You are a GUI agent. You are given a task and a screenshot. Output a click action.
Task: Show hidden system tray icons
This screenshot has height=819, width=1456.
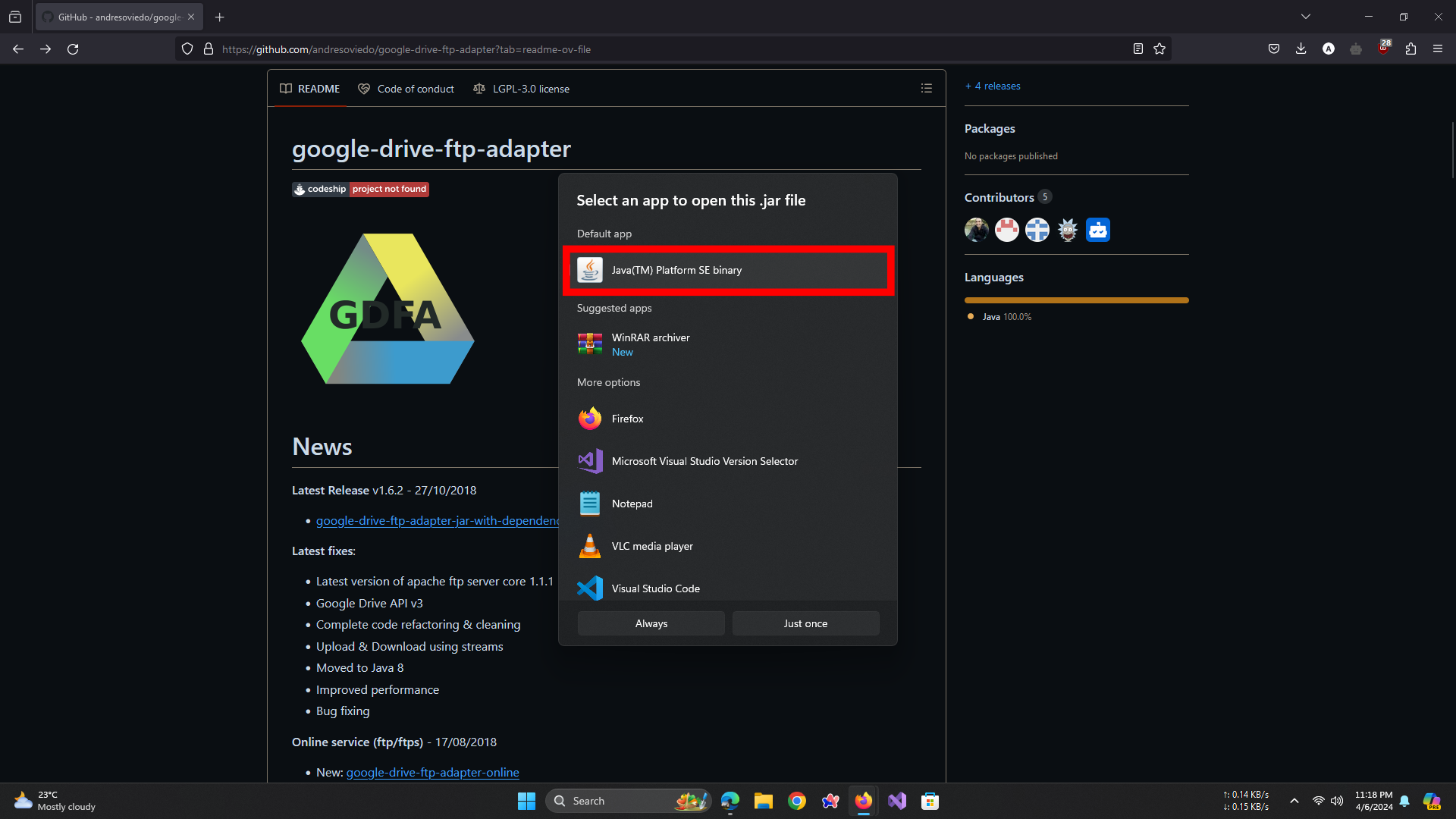1294,801
